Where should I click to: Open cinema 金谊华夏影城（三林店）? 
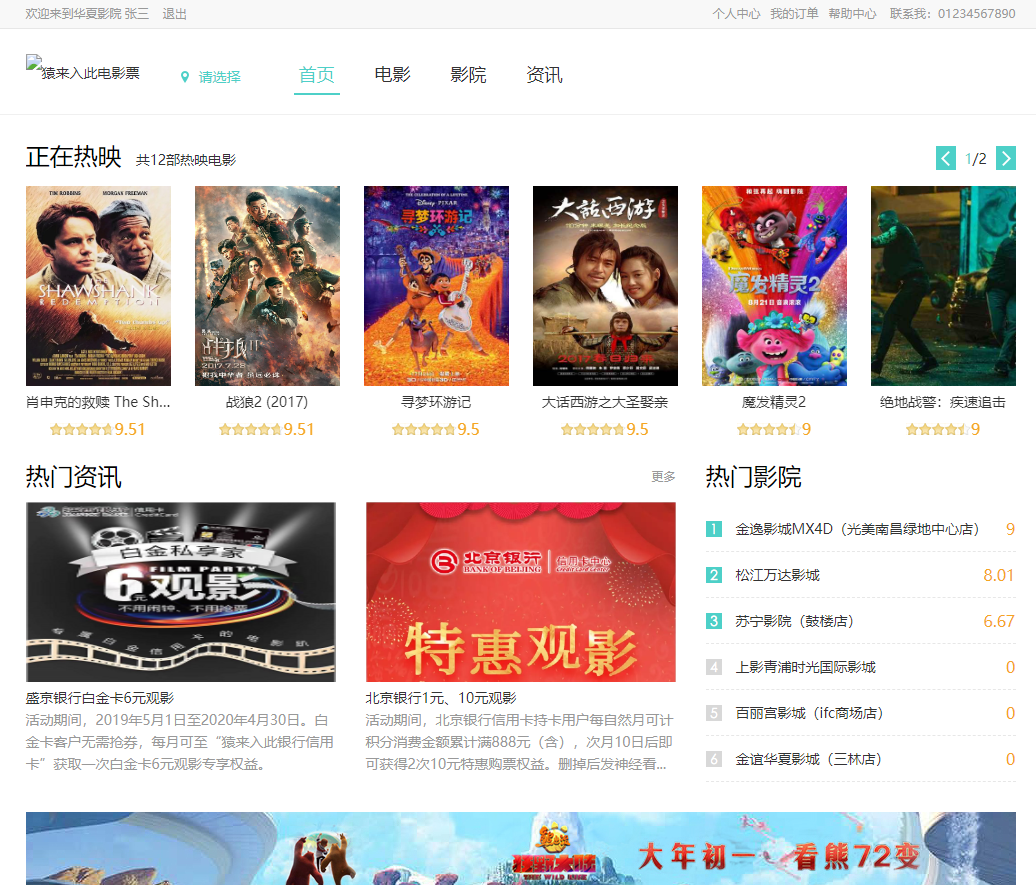click(x=809, y=759)
